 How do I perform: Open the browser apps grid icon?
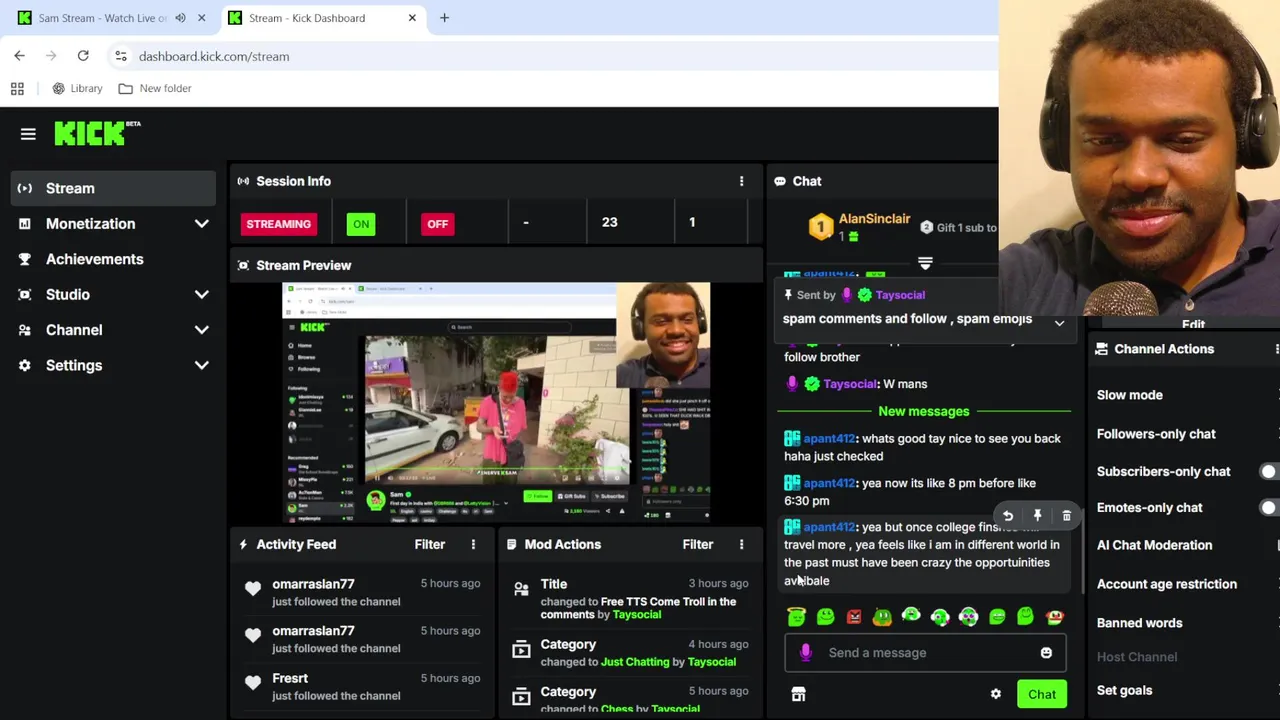point(17,88)
